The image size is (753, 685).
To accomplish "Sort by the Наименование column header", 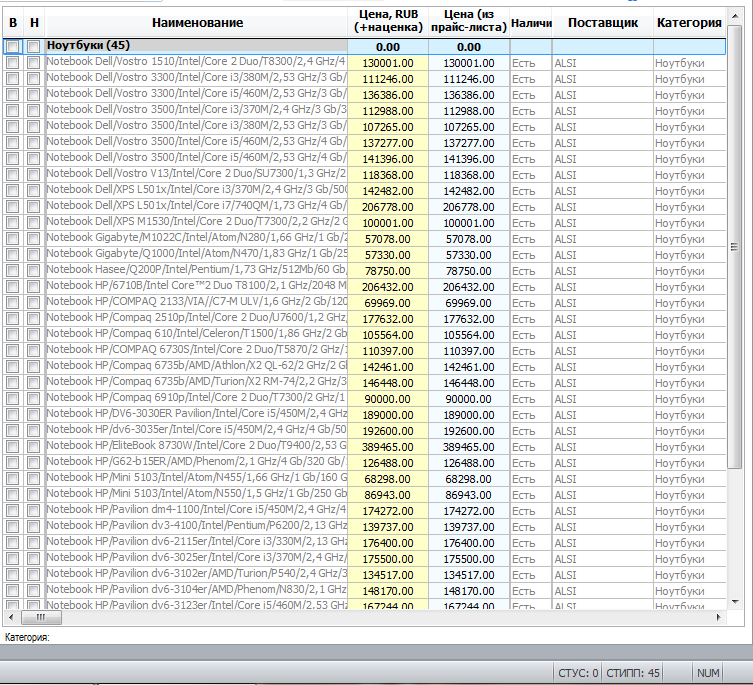I will [x=197, y=23].
